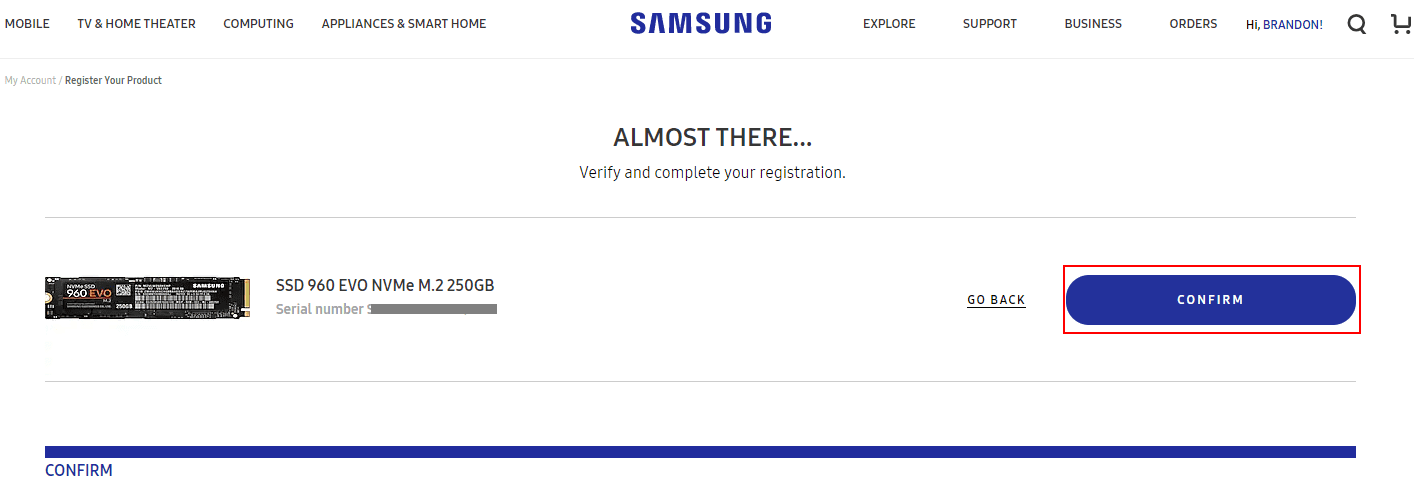Image resolution: width=1414 pixels, height=481 pixels.
Task: Open the Mobile menu
Action: (x=27, y=24)
